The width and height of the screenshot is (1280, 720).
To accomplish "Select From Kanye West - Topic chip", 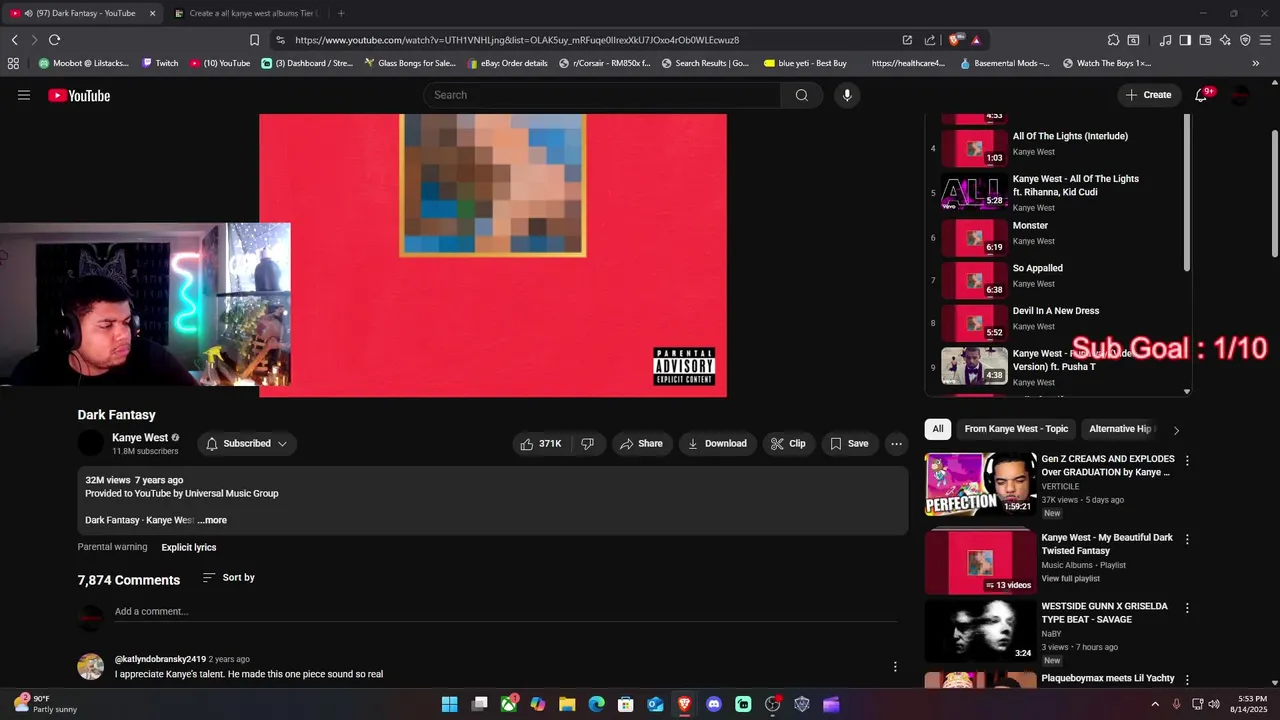I will 1016,429.
